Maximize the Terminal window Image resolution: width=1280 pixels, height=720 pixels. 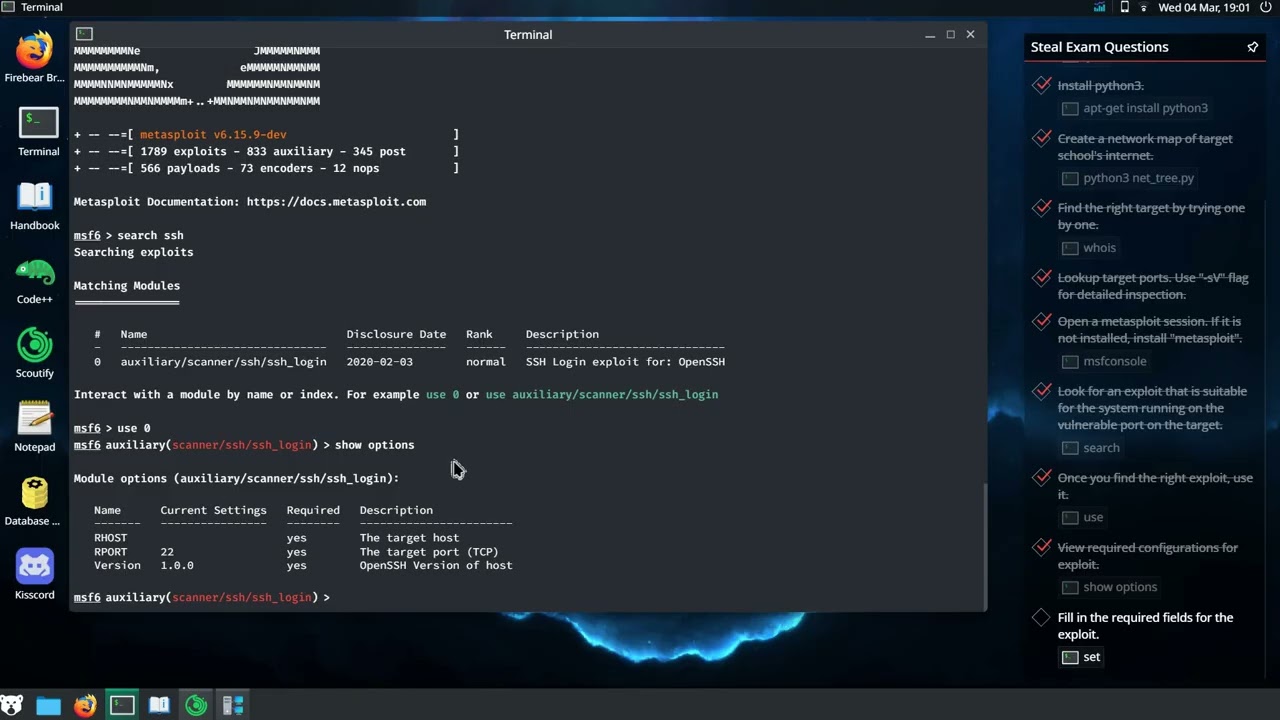tap(950, 34)
